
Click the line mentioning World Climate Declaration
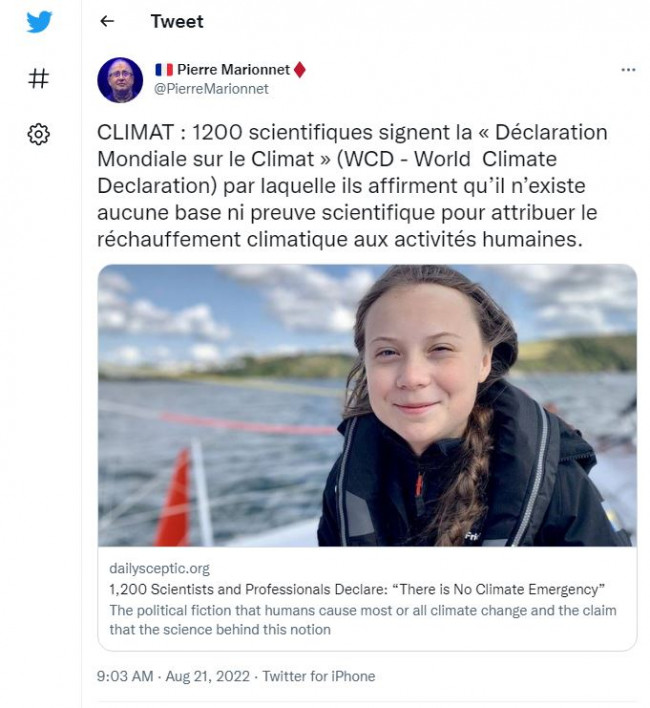coord(327,159)
